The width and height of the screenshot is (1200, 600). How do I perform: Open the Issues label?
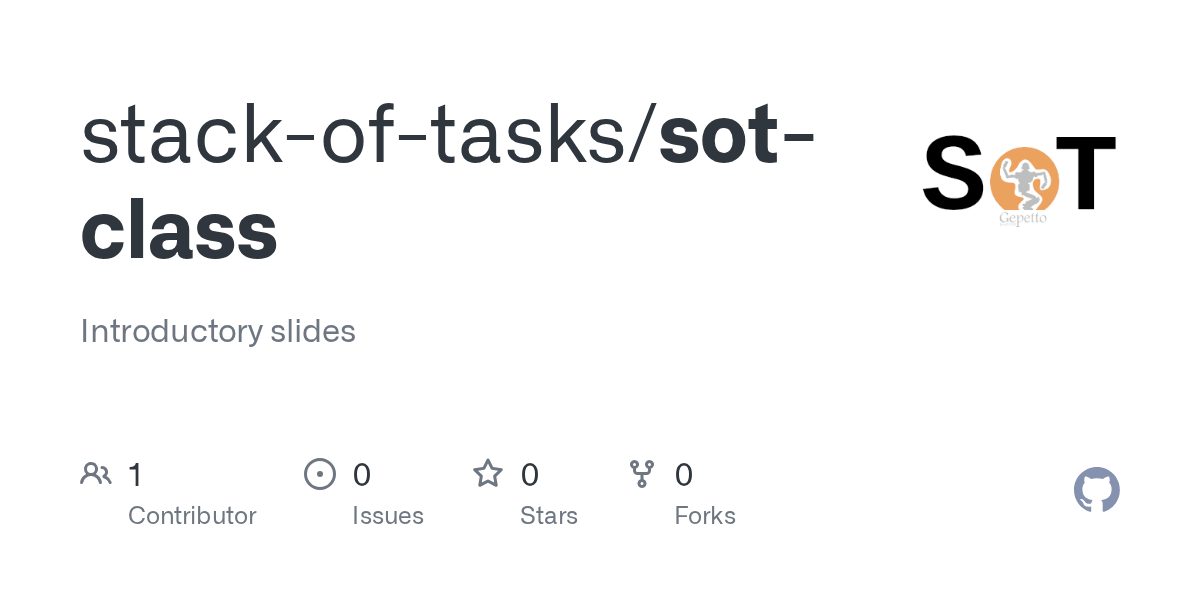[x=388, y=516]
